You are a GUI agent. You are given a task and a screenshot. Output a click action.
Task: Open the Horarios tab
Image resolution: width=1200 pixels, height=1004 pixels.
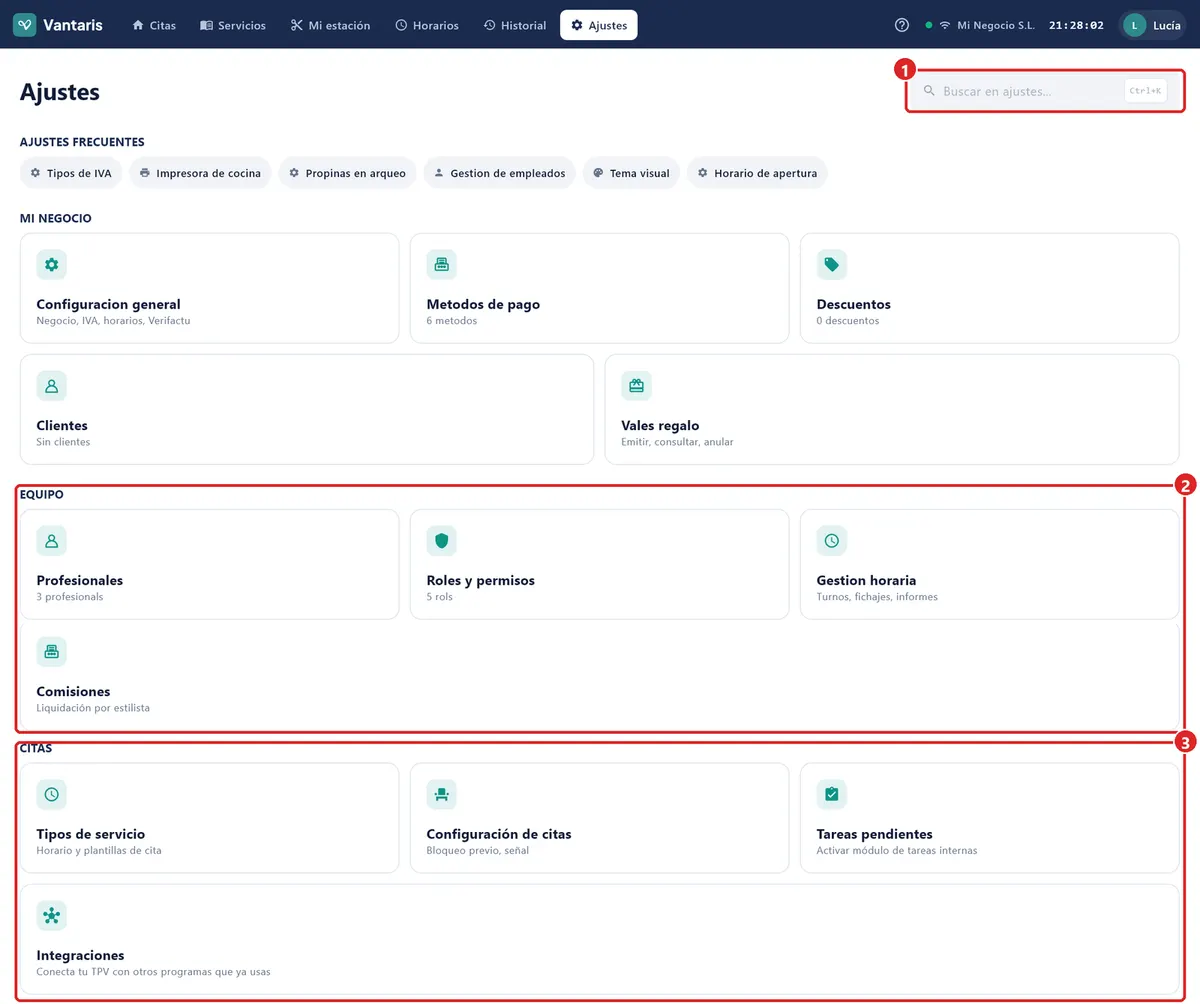(x=427, y=25)
